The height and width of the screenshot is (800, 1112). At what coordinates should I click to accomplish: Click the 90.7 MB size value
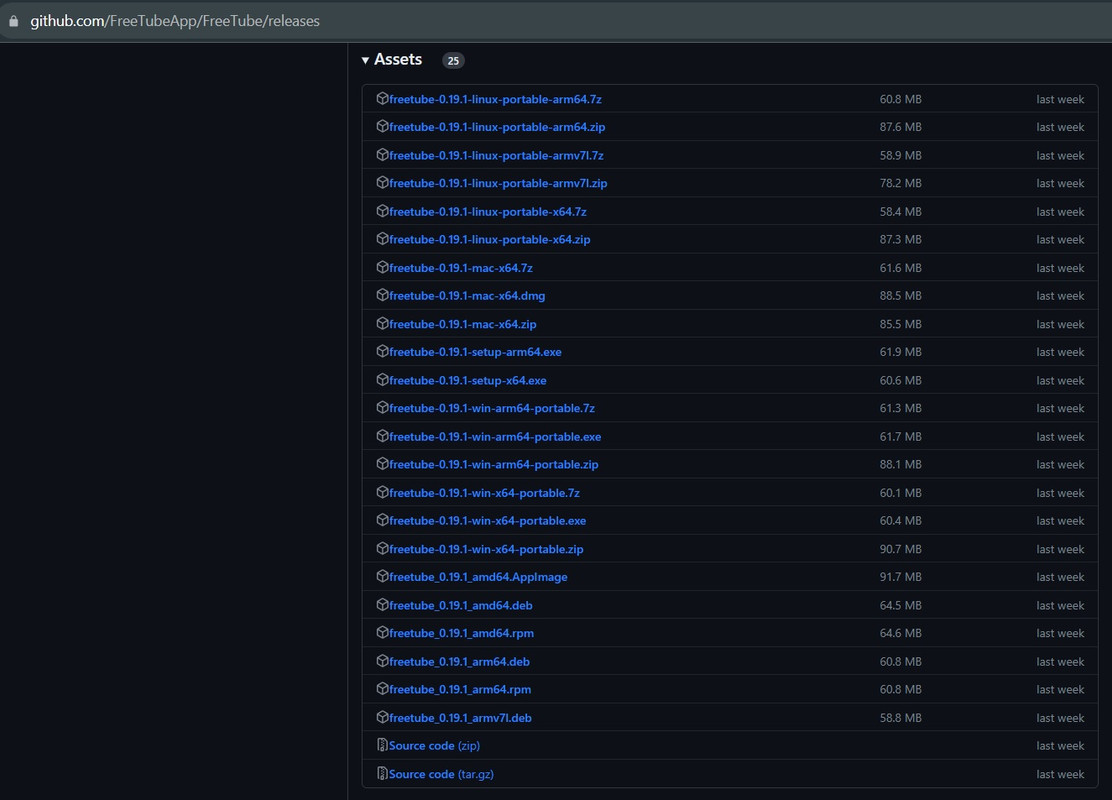click(x=901, y=549)
